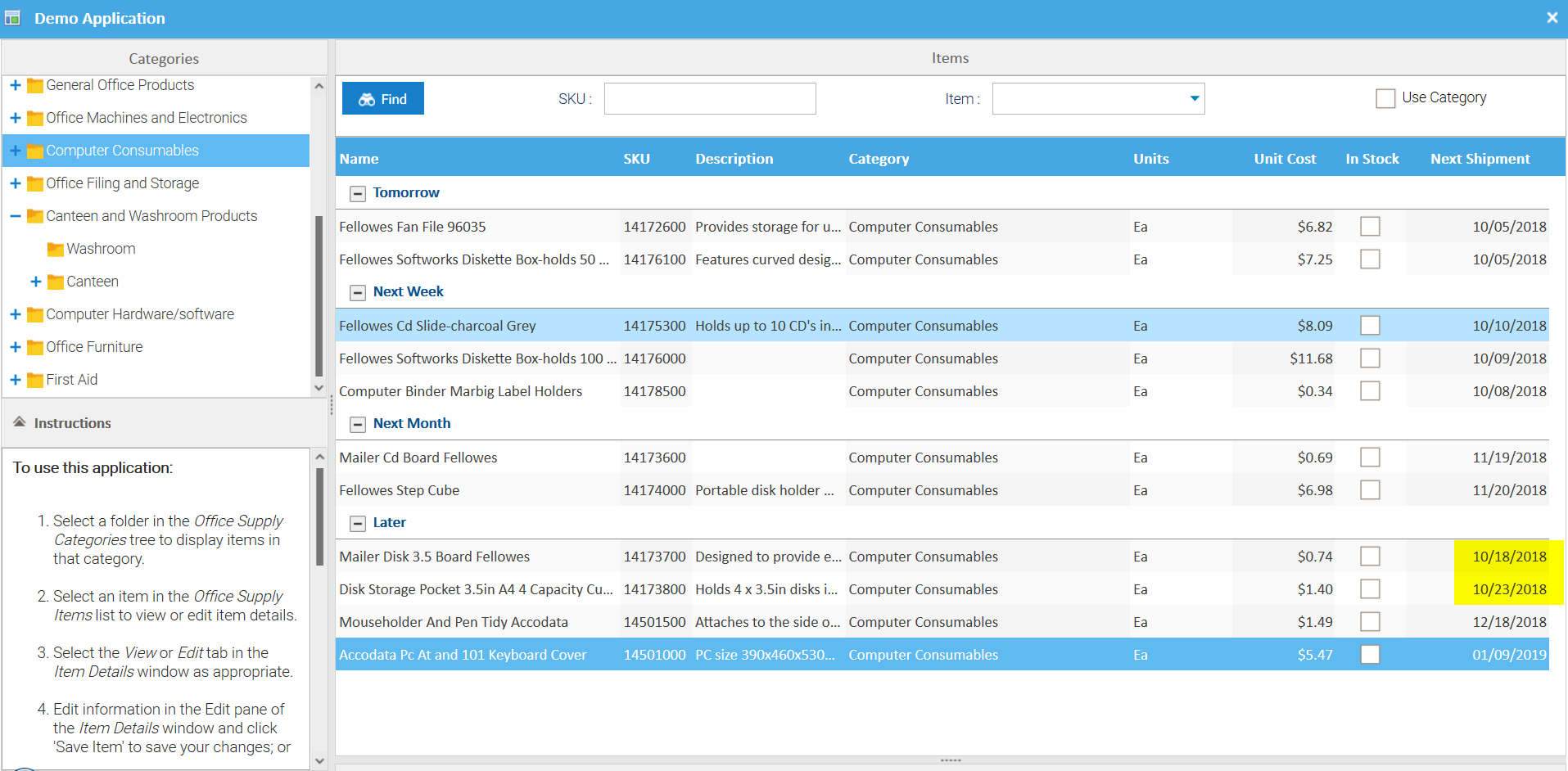Select the Disk Storage Pocket 3.5in row

click(x=942, y=589)
